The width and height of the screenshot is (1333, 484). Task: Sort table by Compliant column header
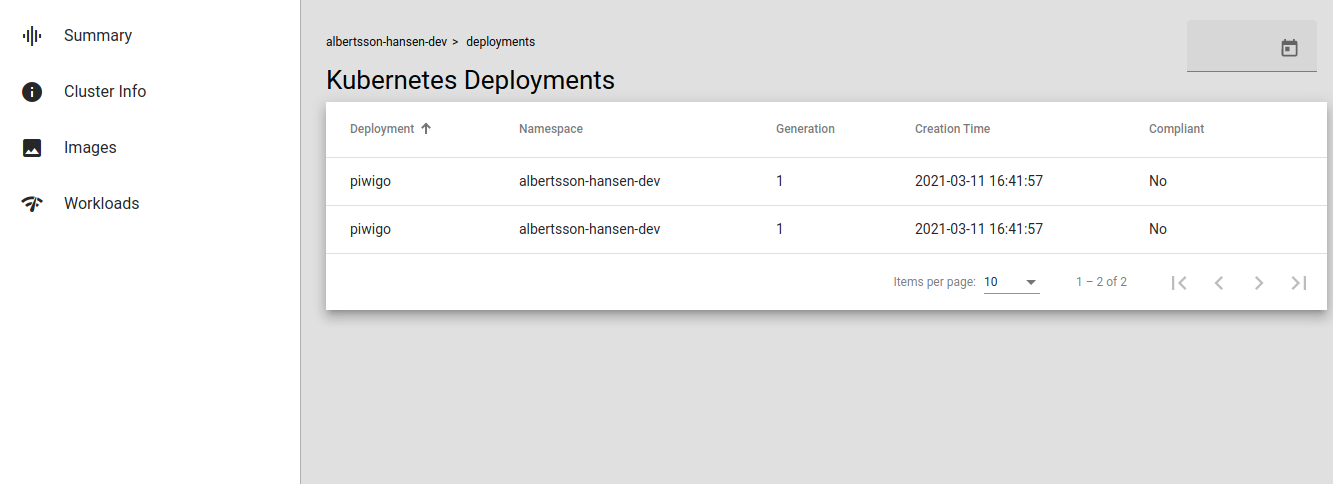(1176, 129)
